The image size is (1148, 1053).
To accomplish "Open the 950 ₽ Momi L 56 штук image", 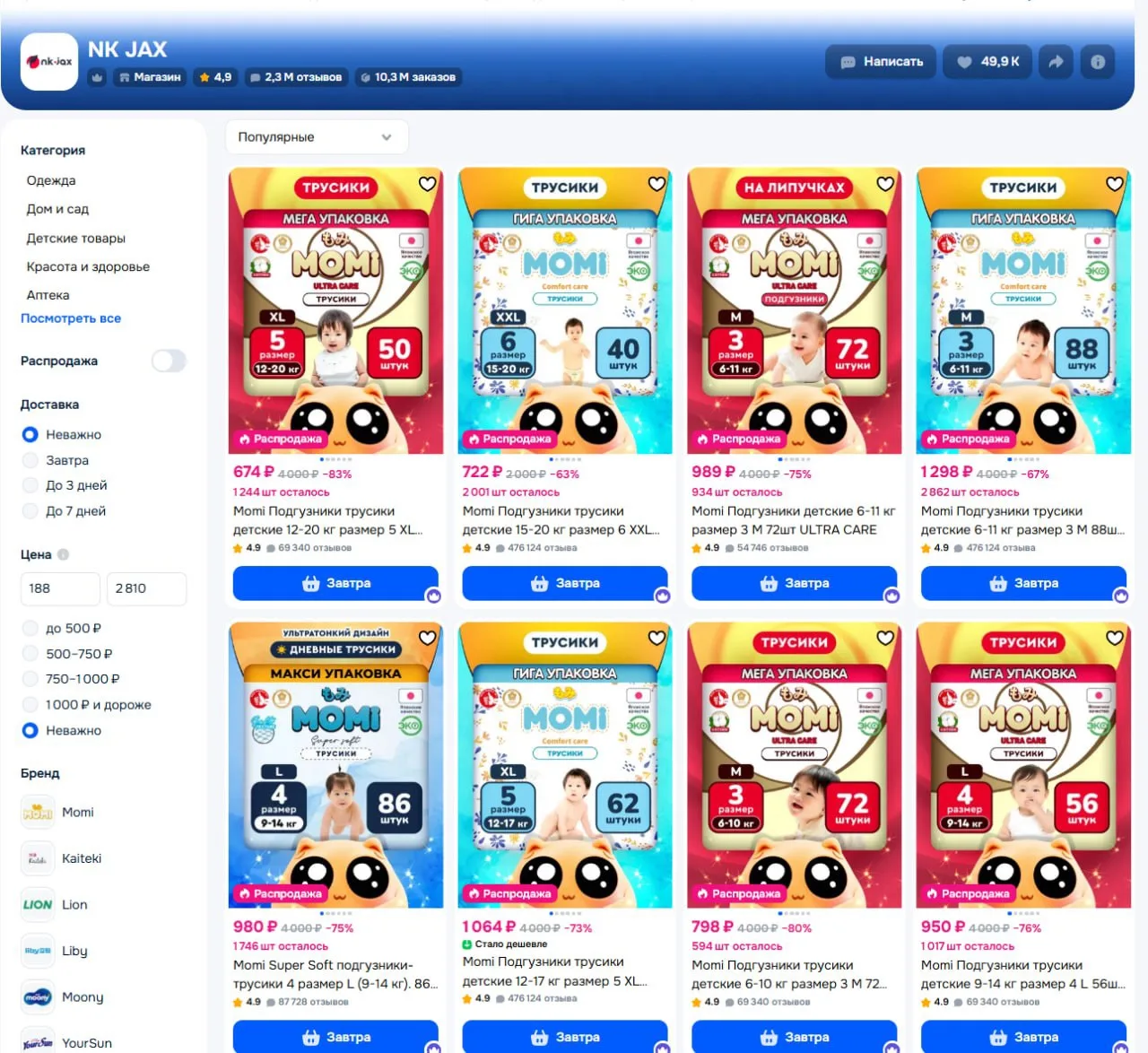I will [x=1023, y=765].
